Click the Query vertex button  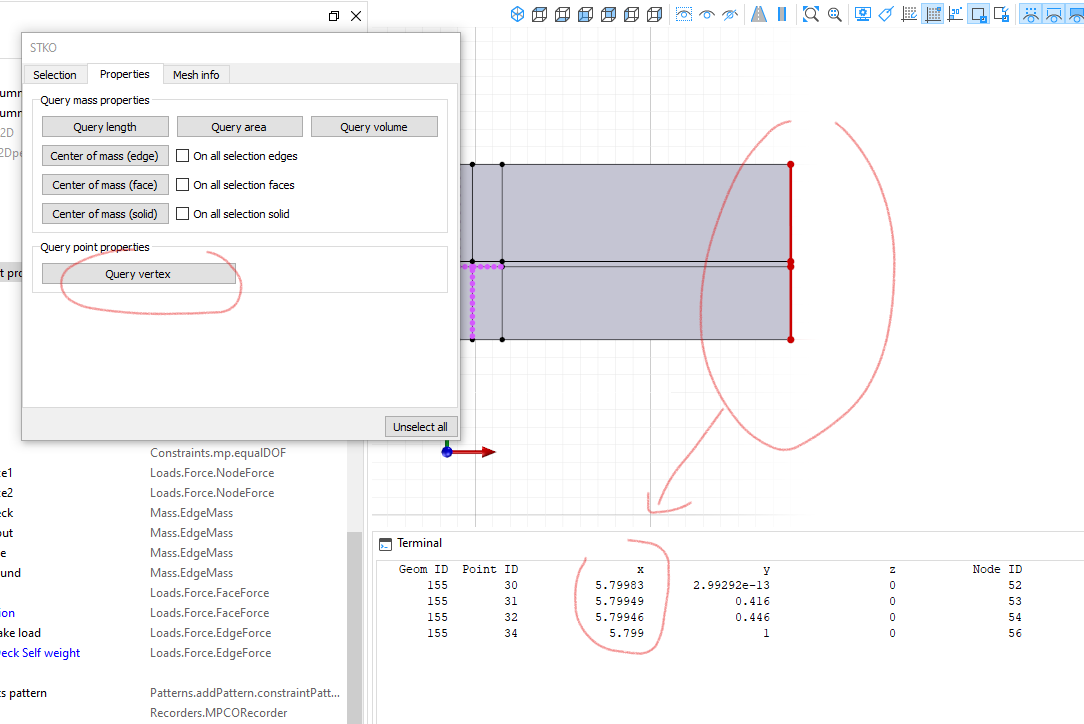(x=138, y=274)
